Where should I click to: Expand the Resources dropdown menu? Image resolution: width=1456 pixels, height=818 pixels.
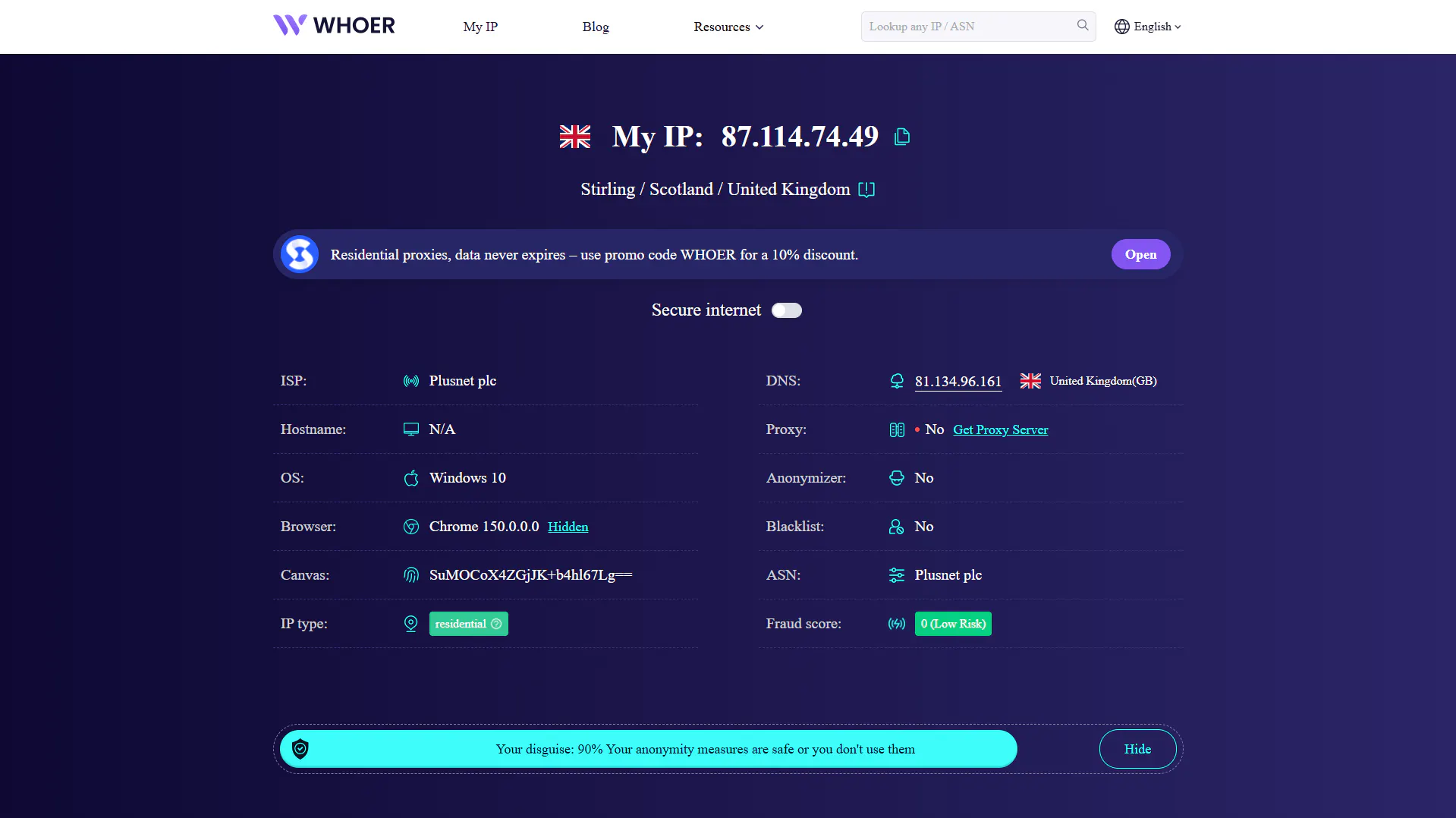pyautogui.click(x=728, y=27)
